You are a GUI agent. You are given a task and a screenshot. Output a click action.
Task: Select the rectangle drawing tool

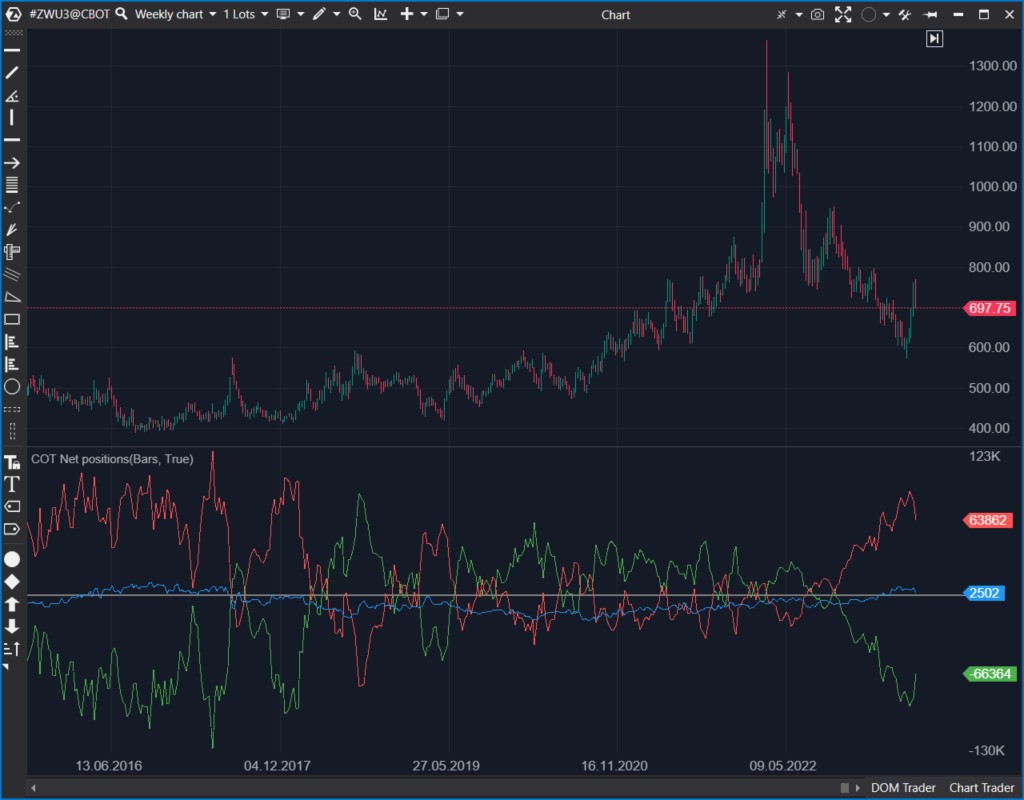(x=12, y=320)
